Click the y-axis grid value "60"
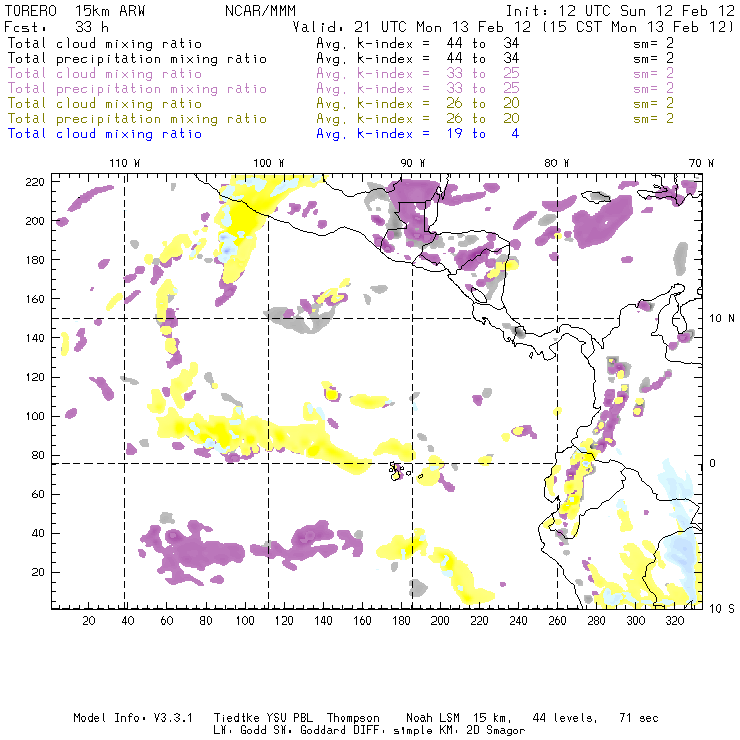The height and width of the screenshot is (740, 740). (x=38, y=494)
